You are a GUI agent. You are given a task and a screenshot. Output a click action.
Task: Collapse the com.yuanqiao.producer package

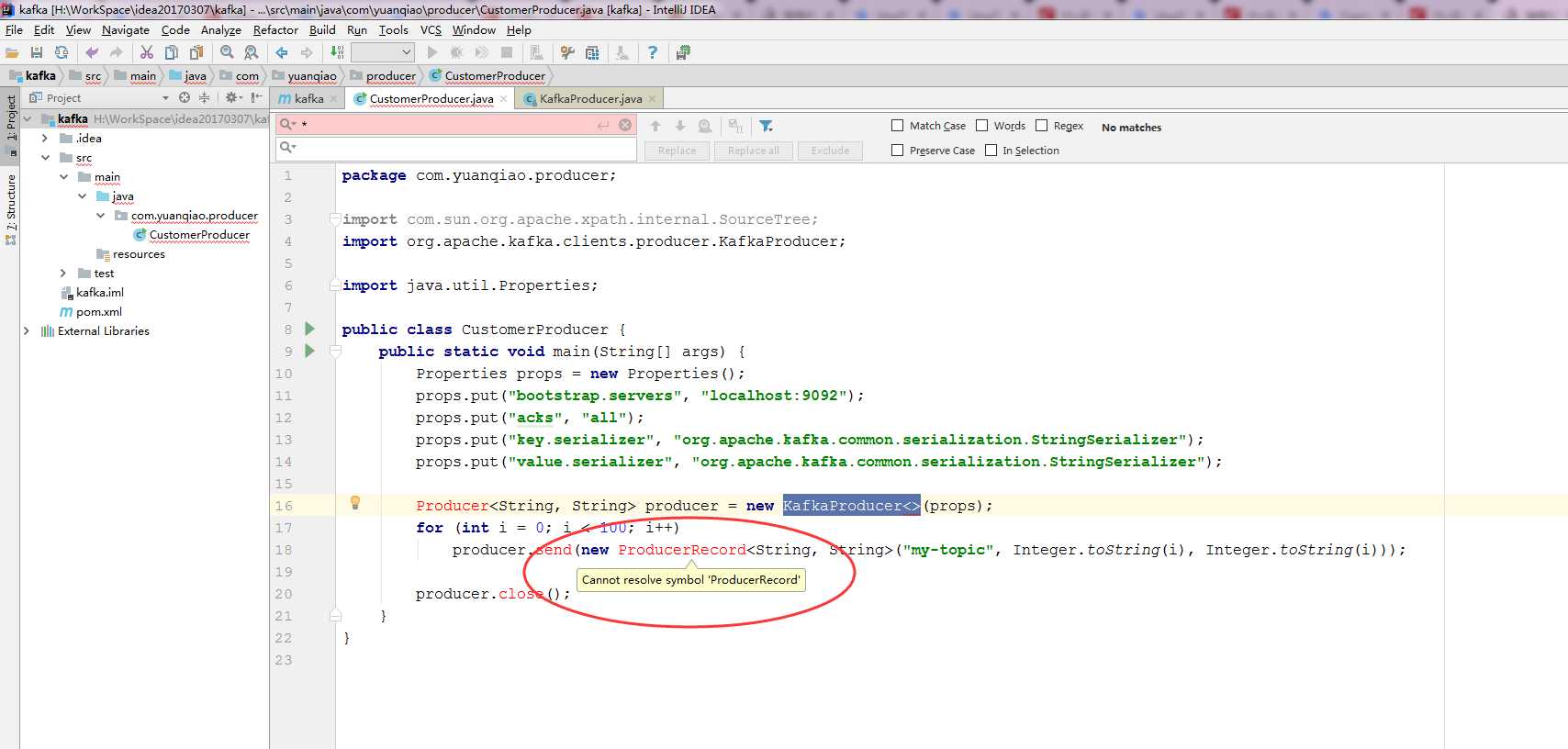pyautogui.click(x=100, y=216)
